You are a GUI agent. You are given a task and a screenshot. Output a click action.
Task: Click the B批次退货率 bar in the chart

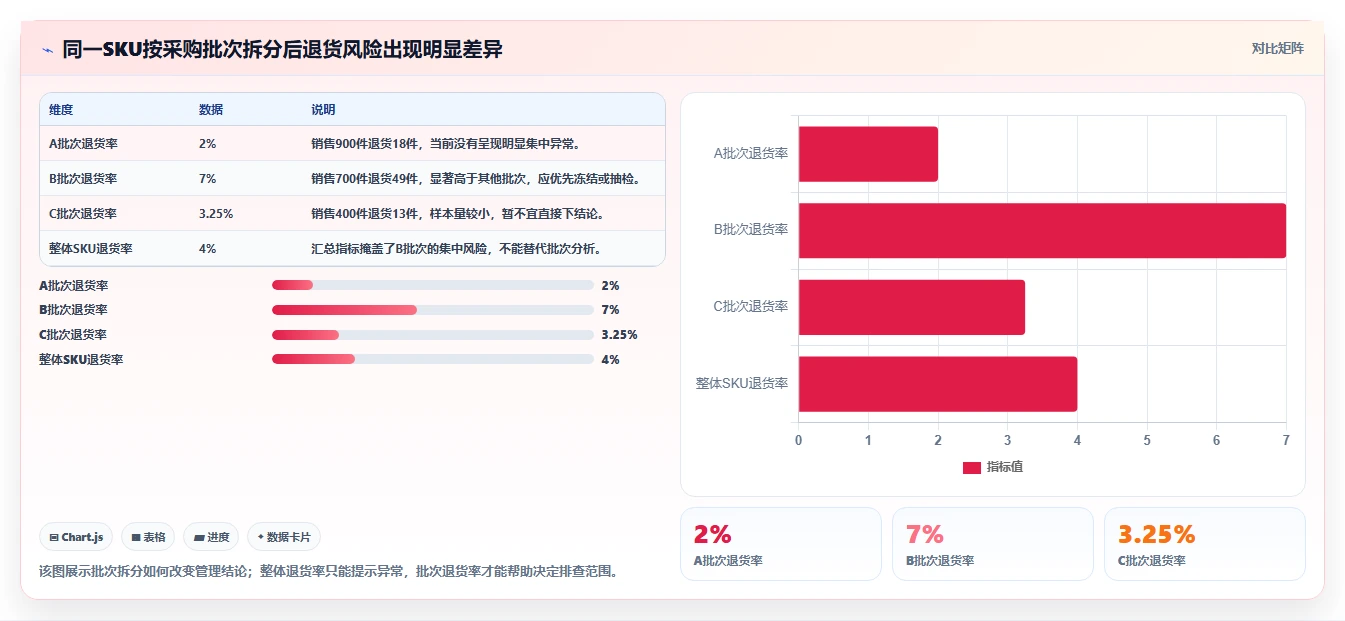1042,231
